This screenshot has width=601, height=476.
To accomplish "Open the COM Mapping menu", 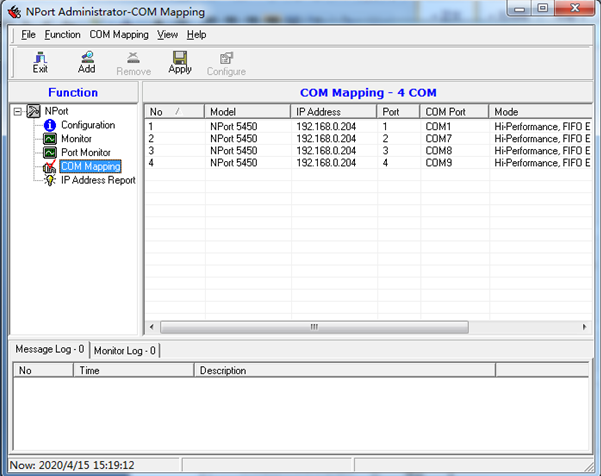I will click(x=118, y=34).
